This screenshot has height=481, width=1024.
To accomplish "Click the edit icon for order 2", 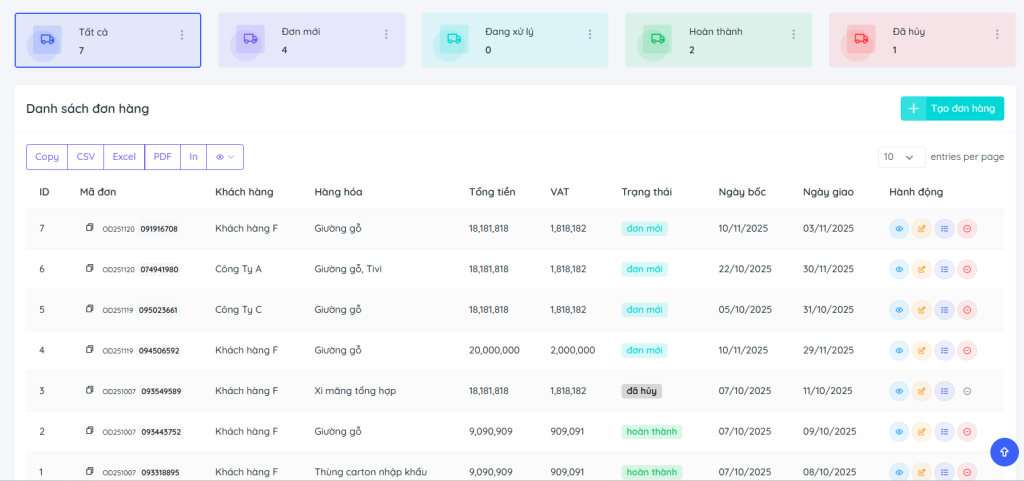I will click(x=922, y=432).
